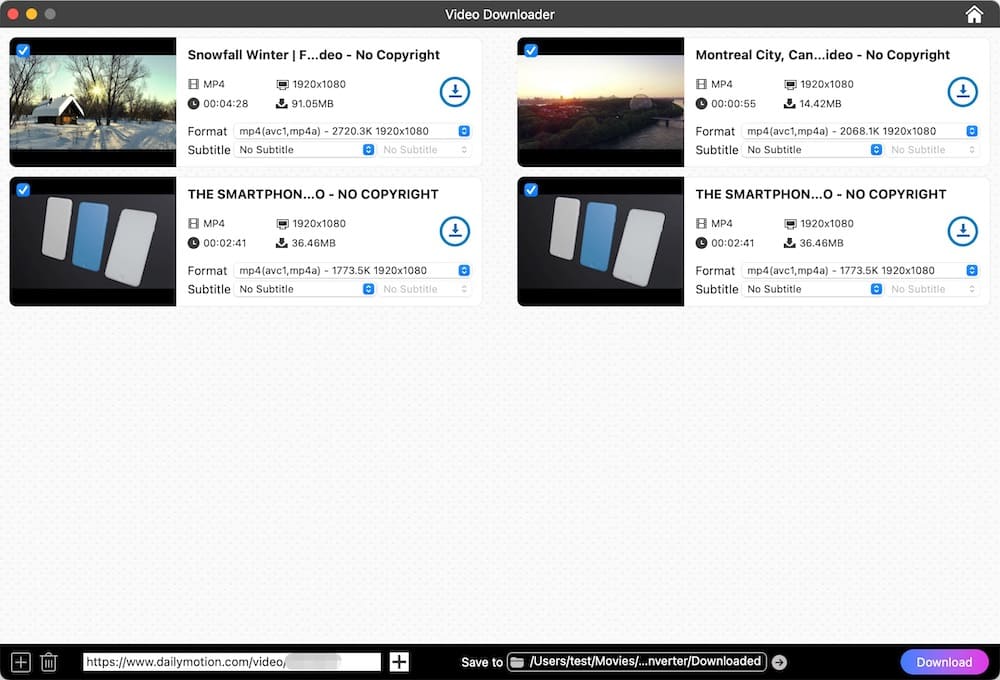The image size is (1000, 680).
Task: Click the Home icon in the title bar
Action: 975,14
